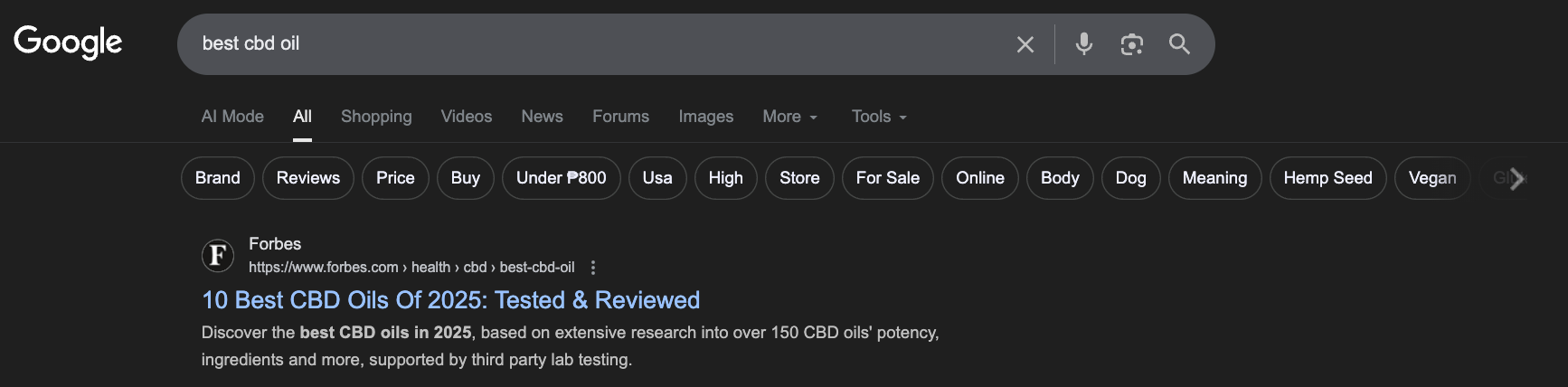Click the Forbes site name

(x=275, y=244)
